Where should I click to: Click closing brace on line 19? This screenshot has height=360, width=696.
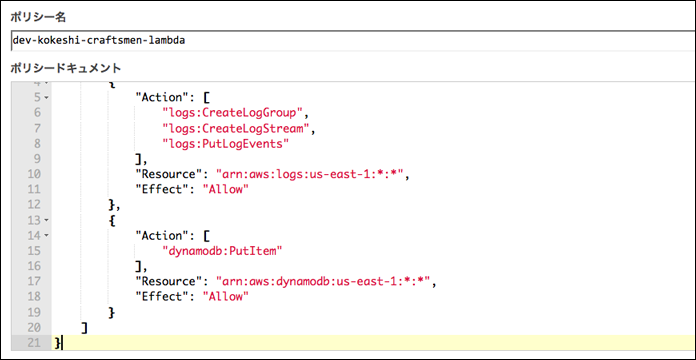112,313
